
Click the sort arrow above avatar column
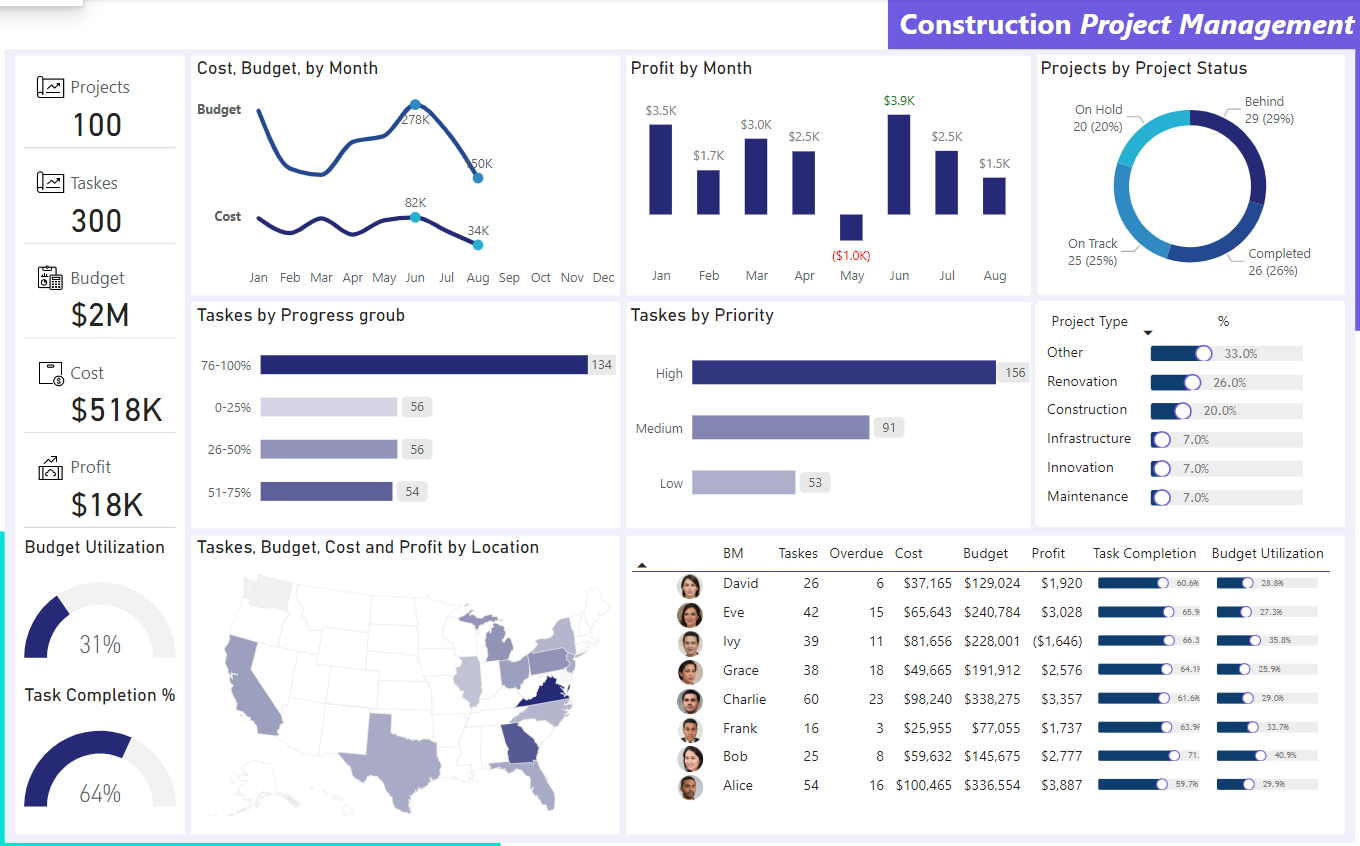tap(642, 566)
